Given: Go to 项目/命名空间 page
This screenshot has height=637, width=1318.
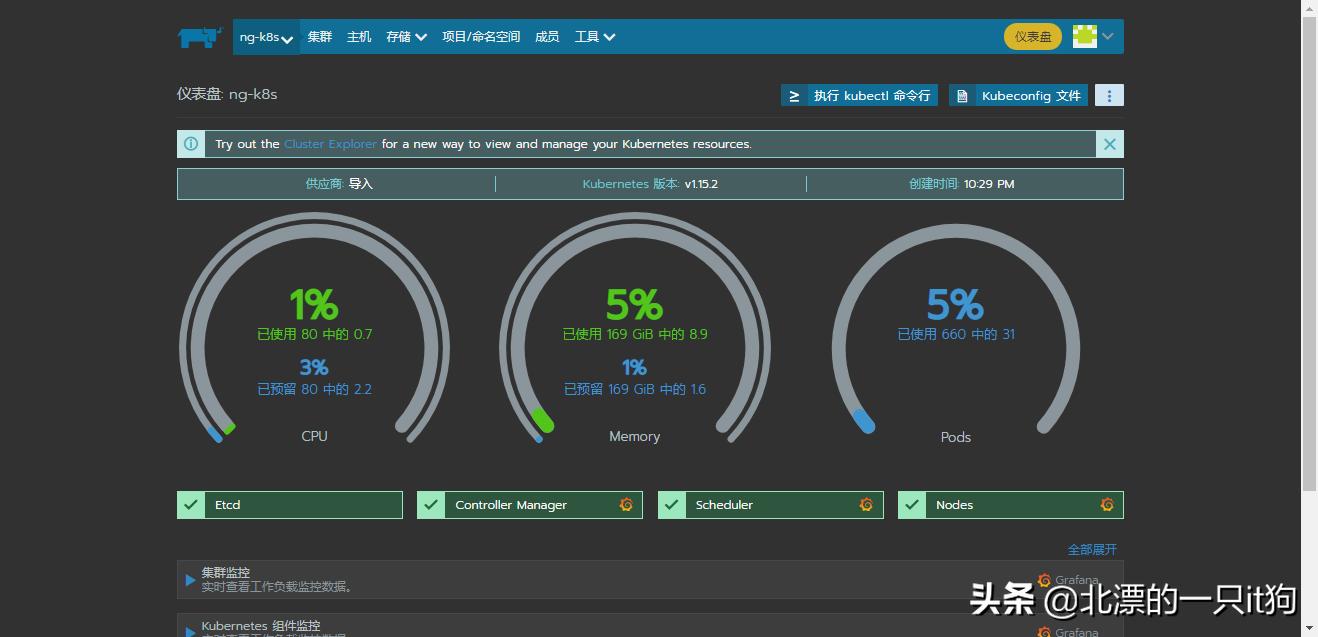Looking at the screenshot, I should coord(481,37).
